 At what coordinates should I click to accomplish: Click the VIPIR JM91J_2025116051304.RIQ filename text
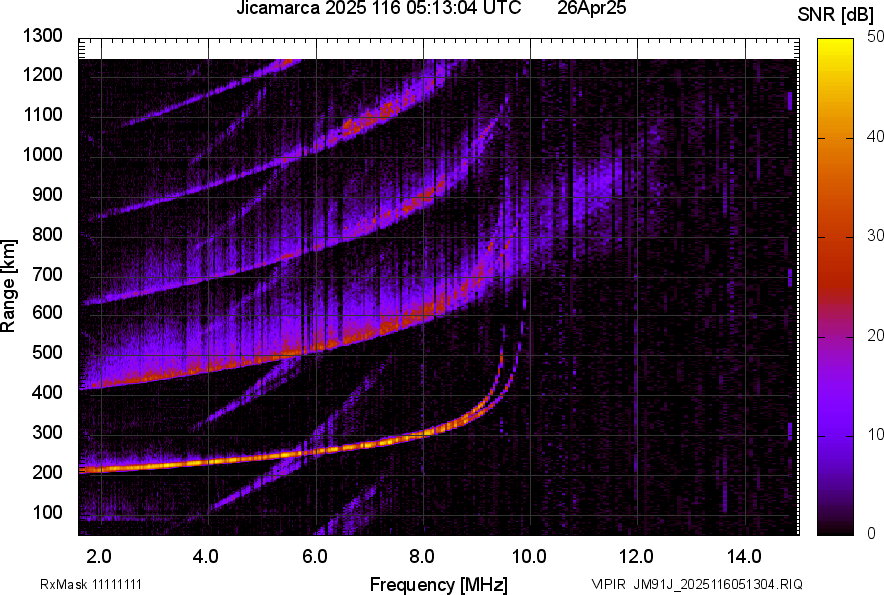coord(697,584)
